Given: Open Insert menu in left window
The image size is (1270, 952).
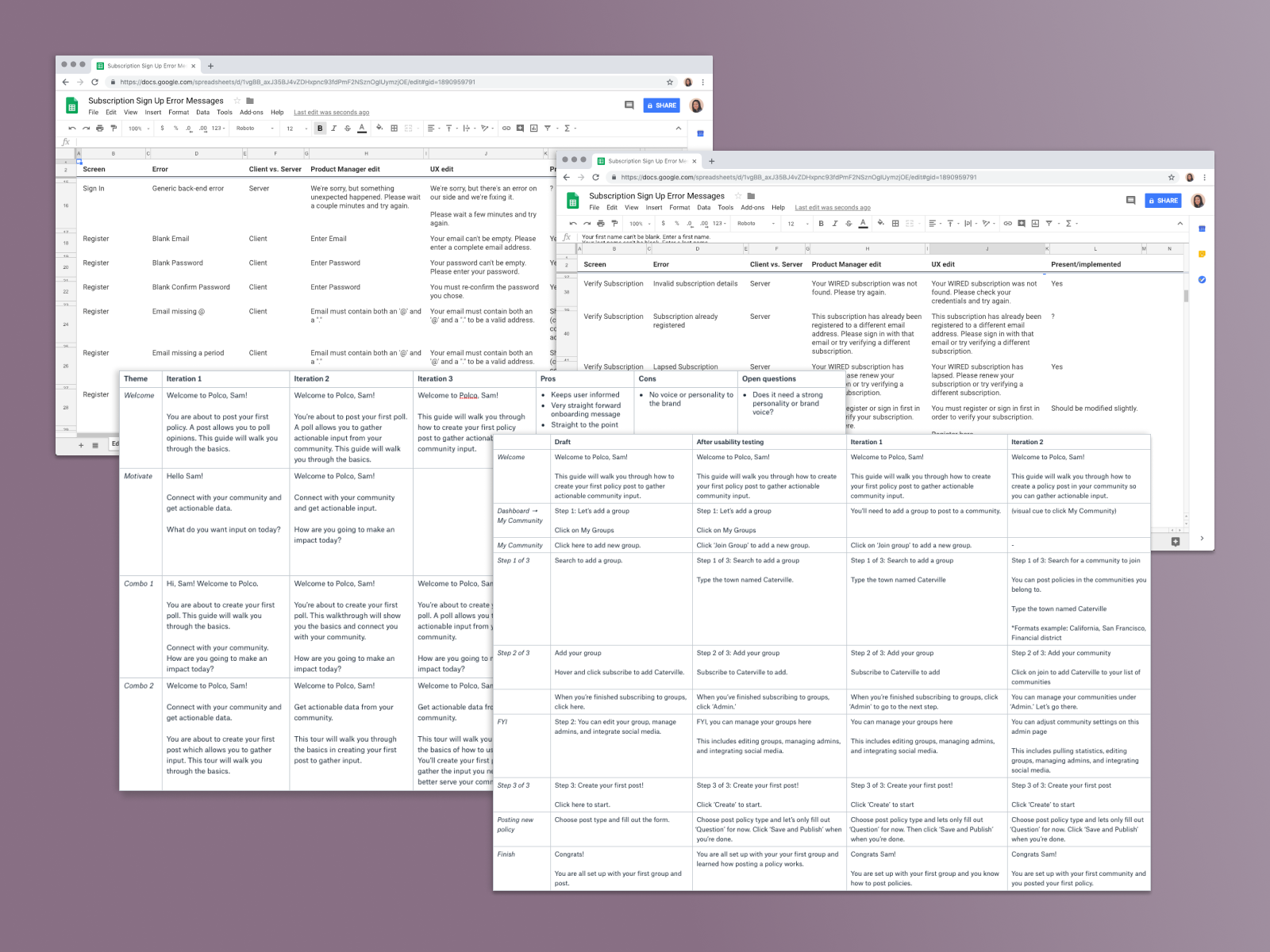Looking at the screenshot, I should [153, 112].
